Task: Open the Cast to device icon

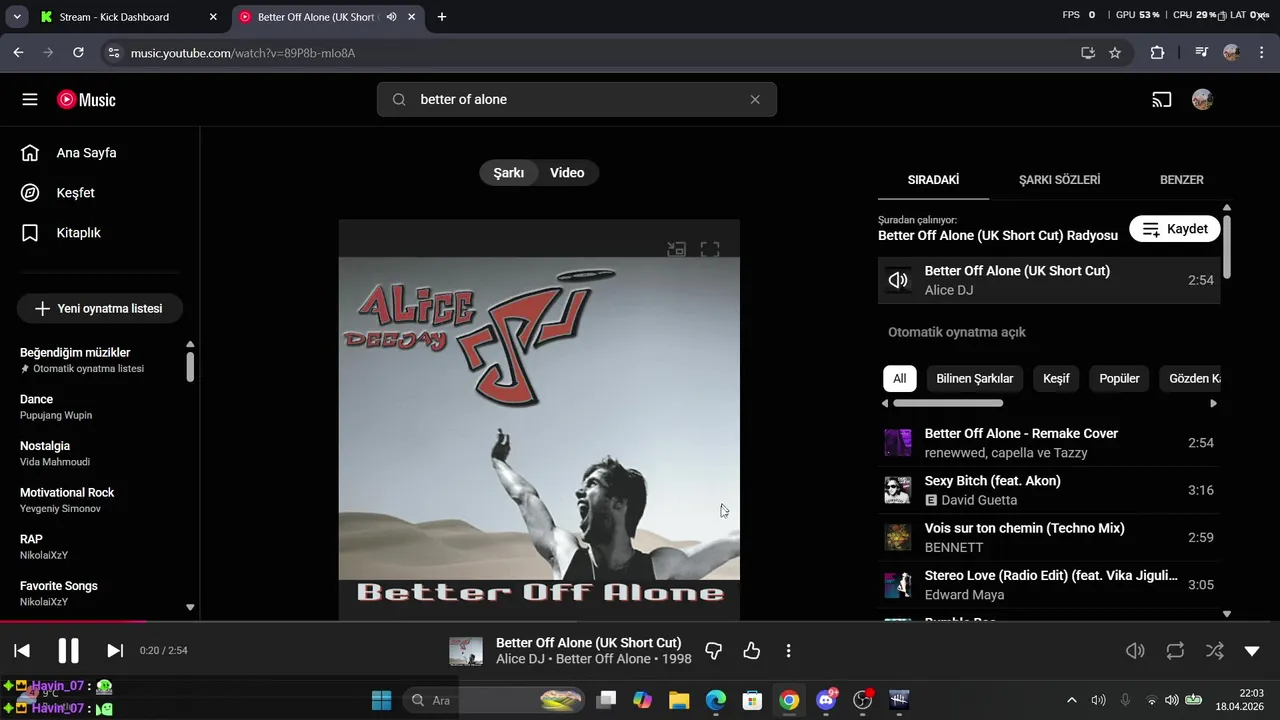Action: pos(1162,100)
